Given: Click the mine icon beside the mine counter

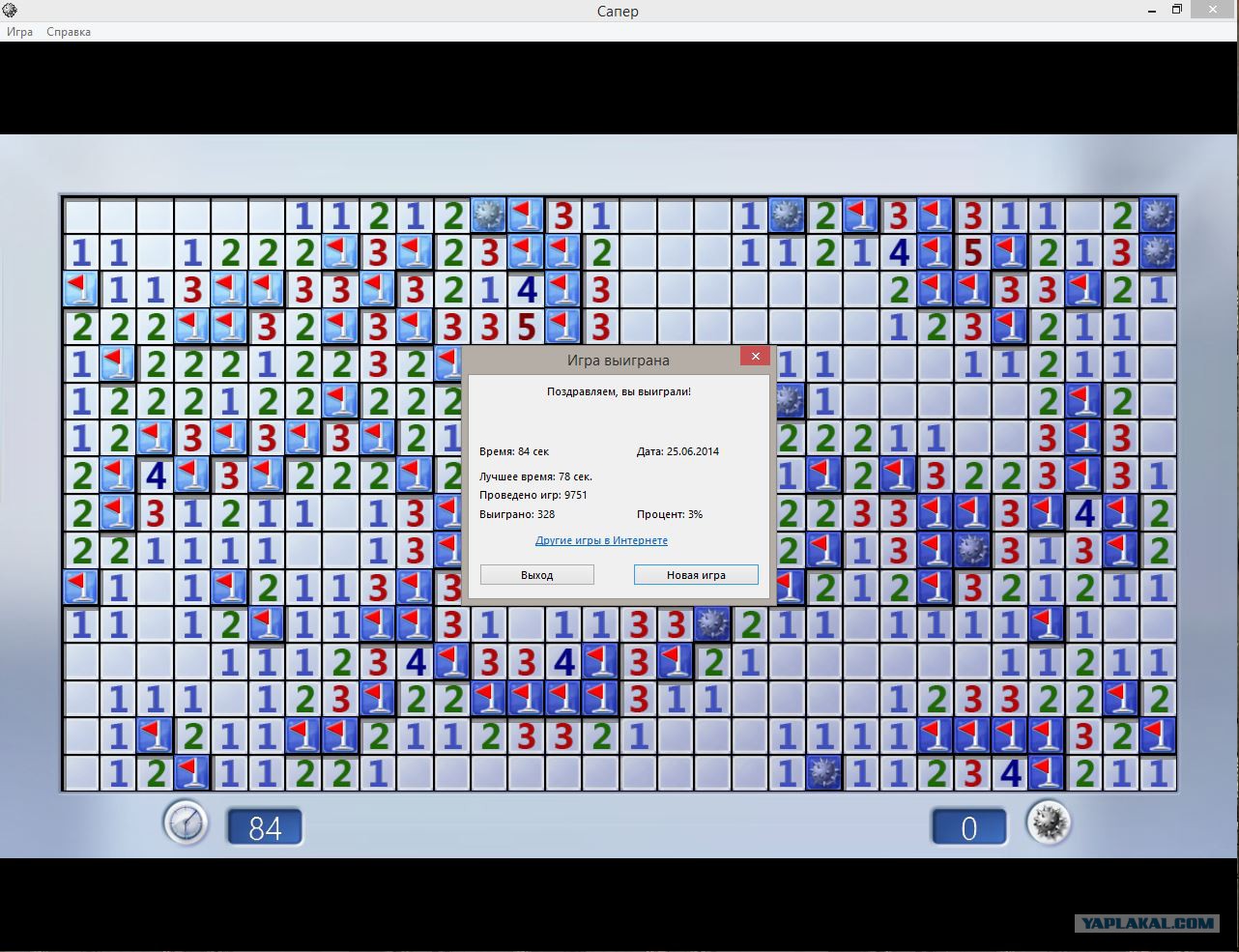Looking at the screenshot, I should coord(1049,823).
